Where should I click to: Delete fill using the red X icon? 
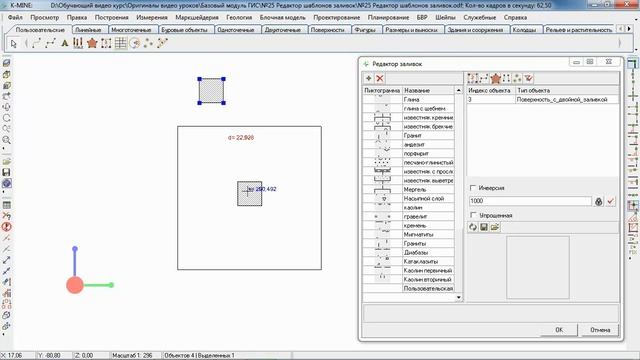point(380,78)
